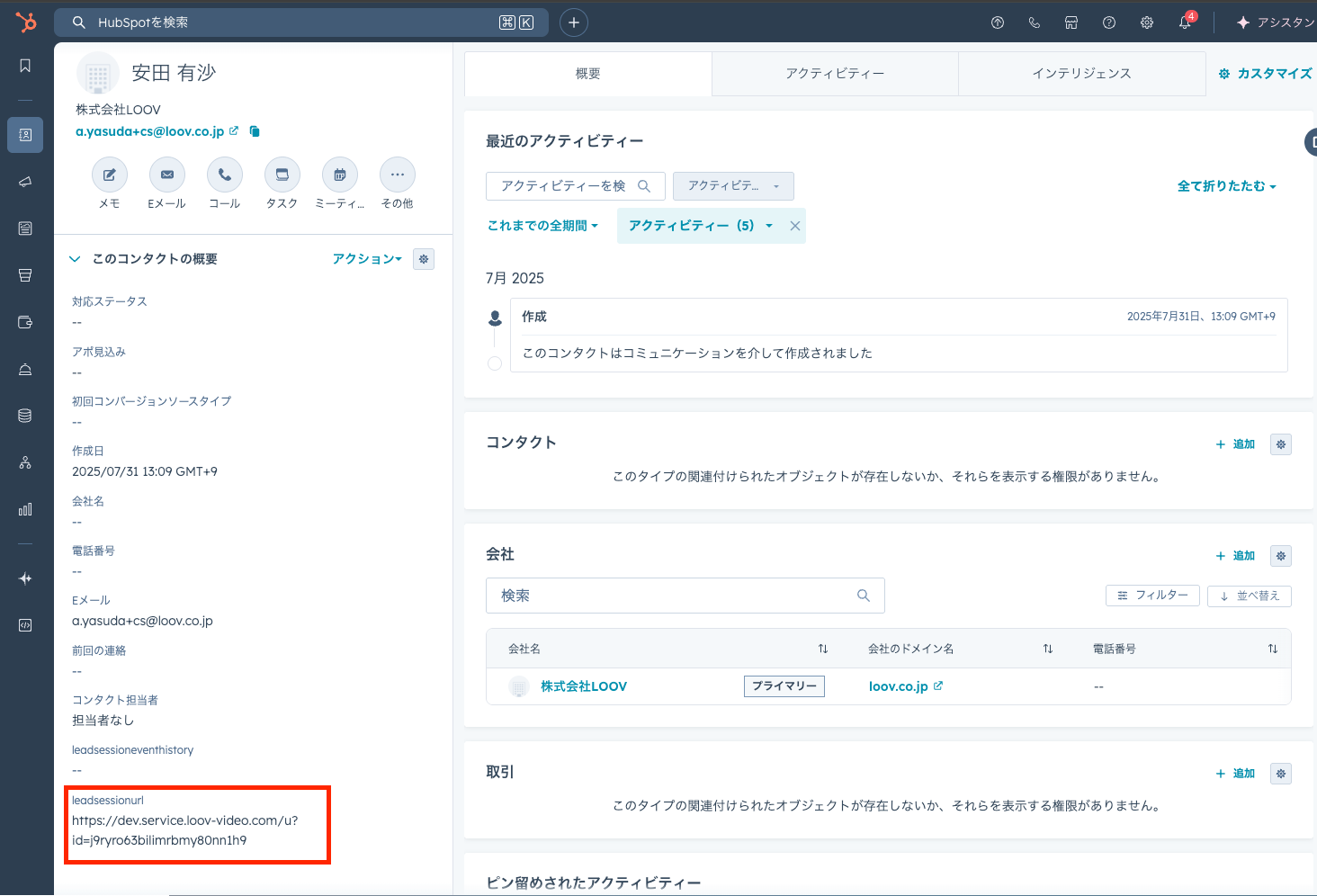Log a call with the コール icon
The image size is (1317, 896).
click(225, 175)
